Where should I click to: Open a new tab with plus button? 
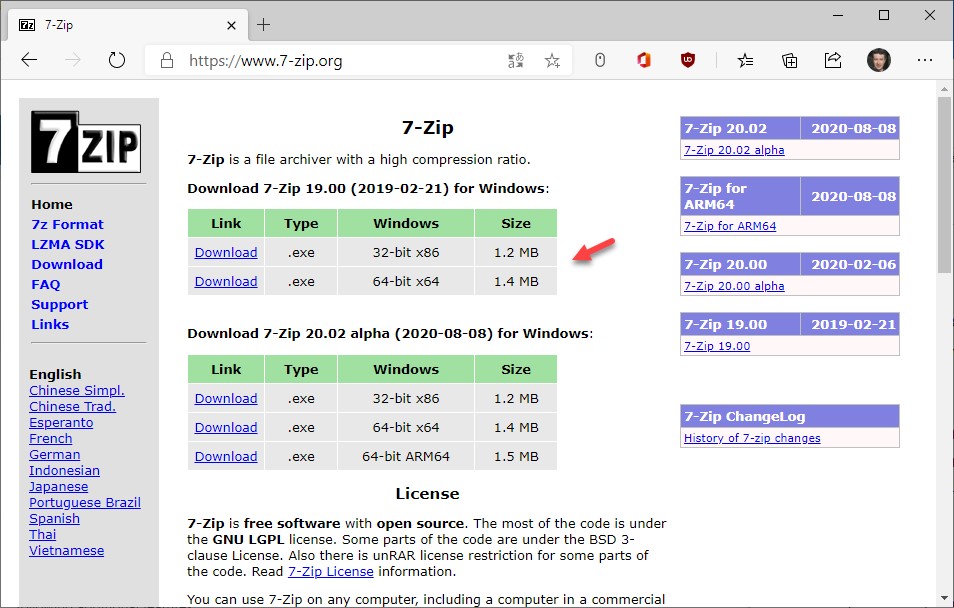click(x=264, y=24)
